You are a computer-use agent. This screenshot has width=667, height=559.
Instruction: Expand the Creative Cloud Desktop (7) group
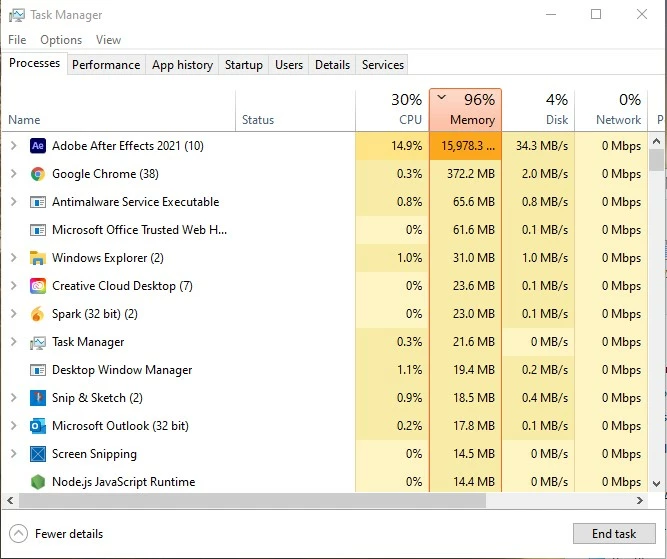(x=14, y=286)
